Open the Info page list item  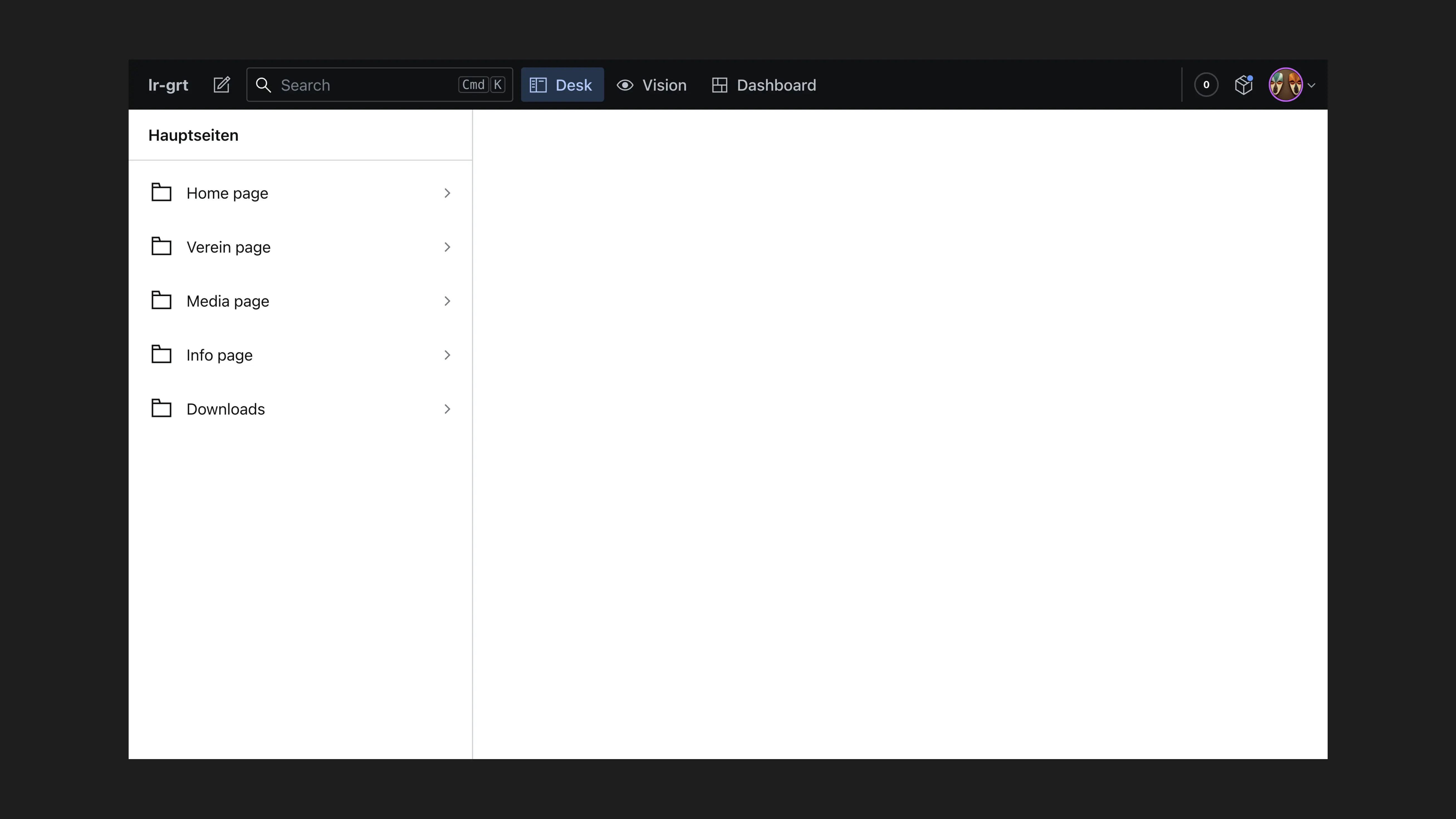click(x=301, y=355)
